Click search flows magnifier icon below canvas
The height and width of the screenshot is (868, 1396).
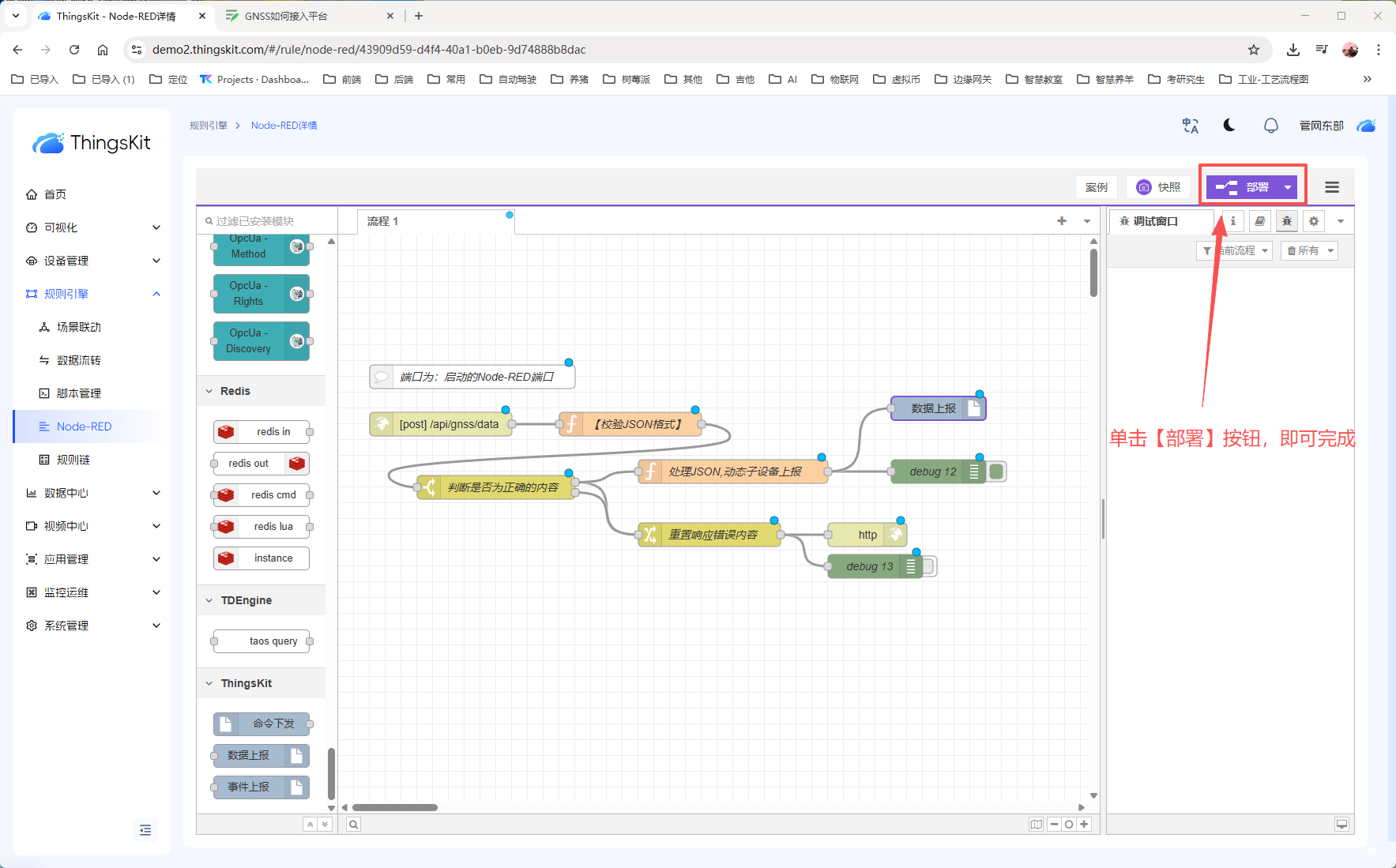tap(354, 825)
